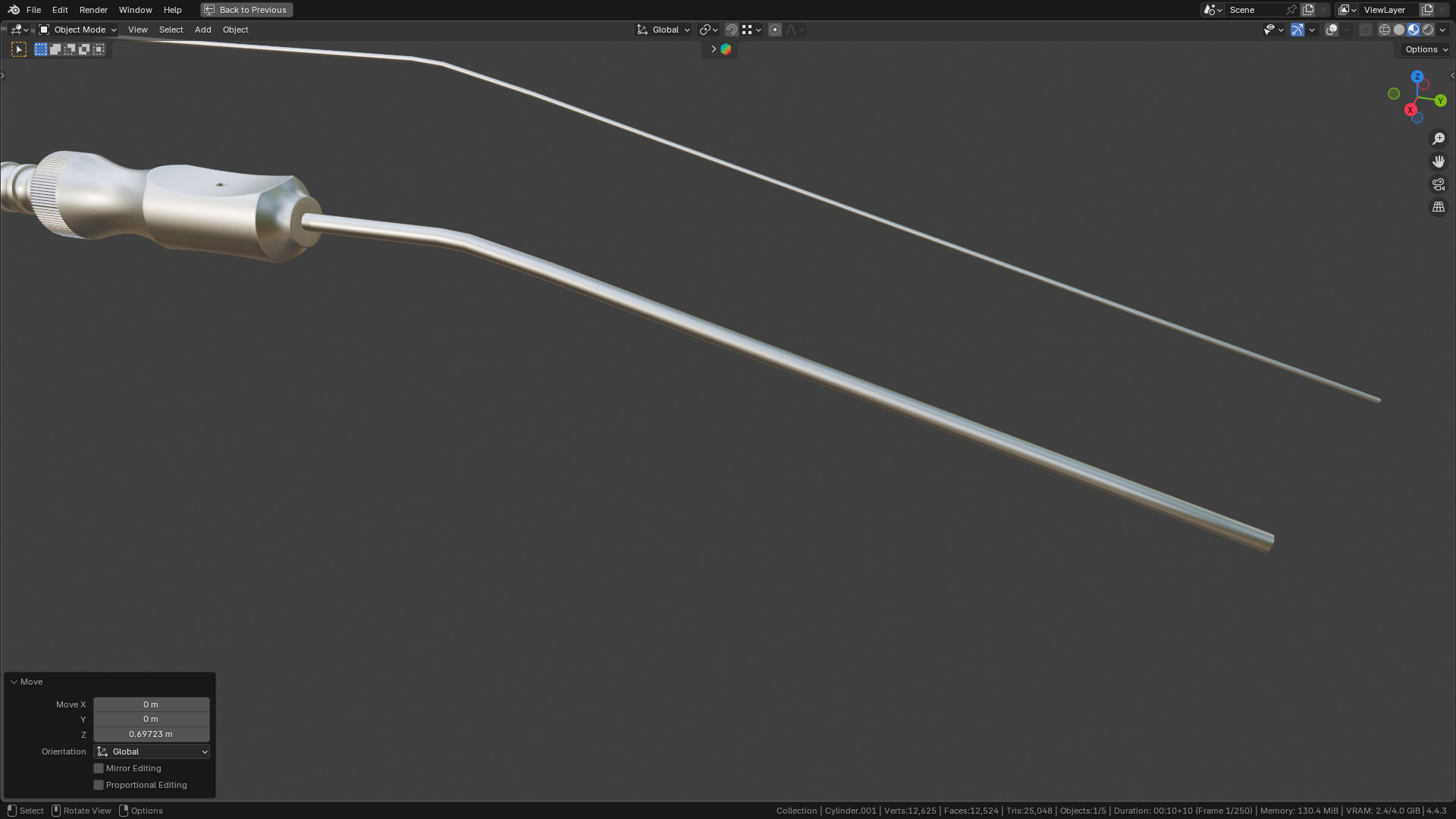Switch to solid viewport shading
The height and width of the screenshot is (819, 1456).
1399,30
